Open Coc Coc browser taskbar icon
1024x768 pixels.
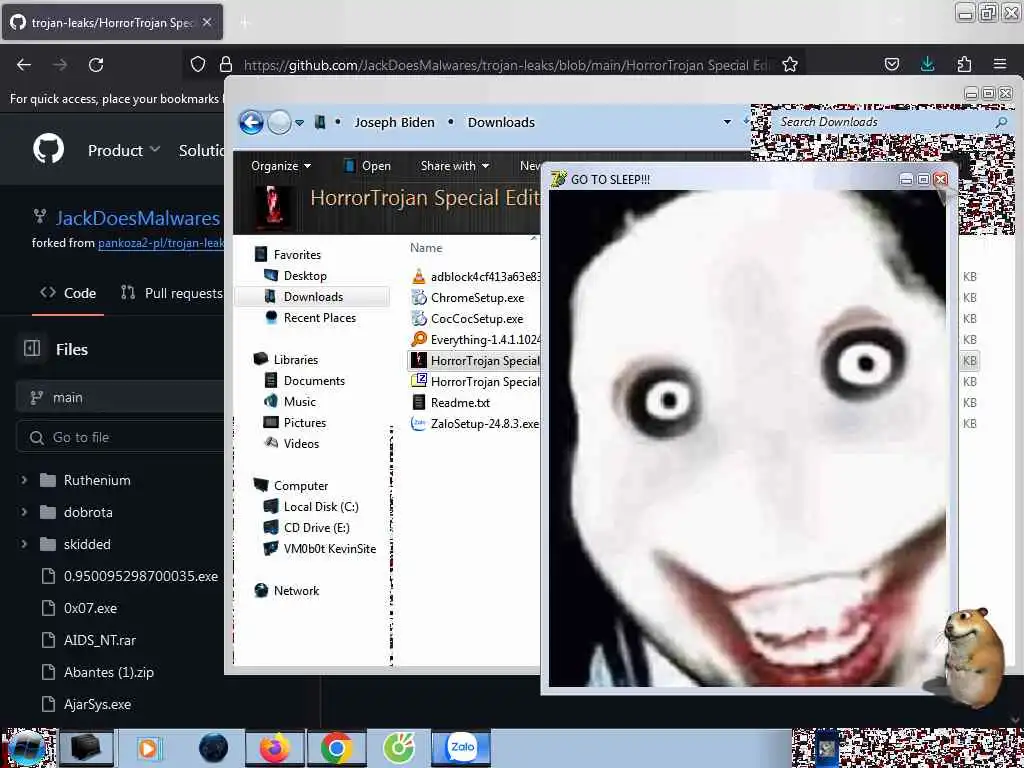(x=399, y=748)
